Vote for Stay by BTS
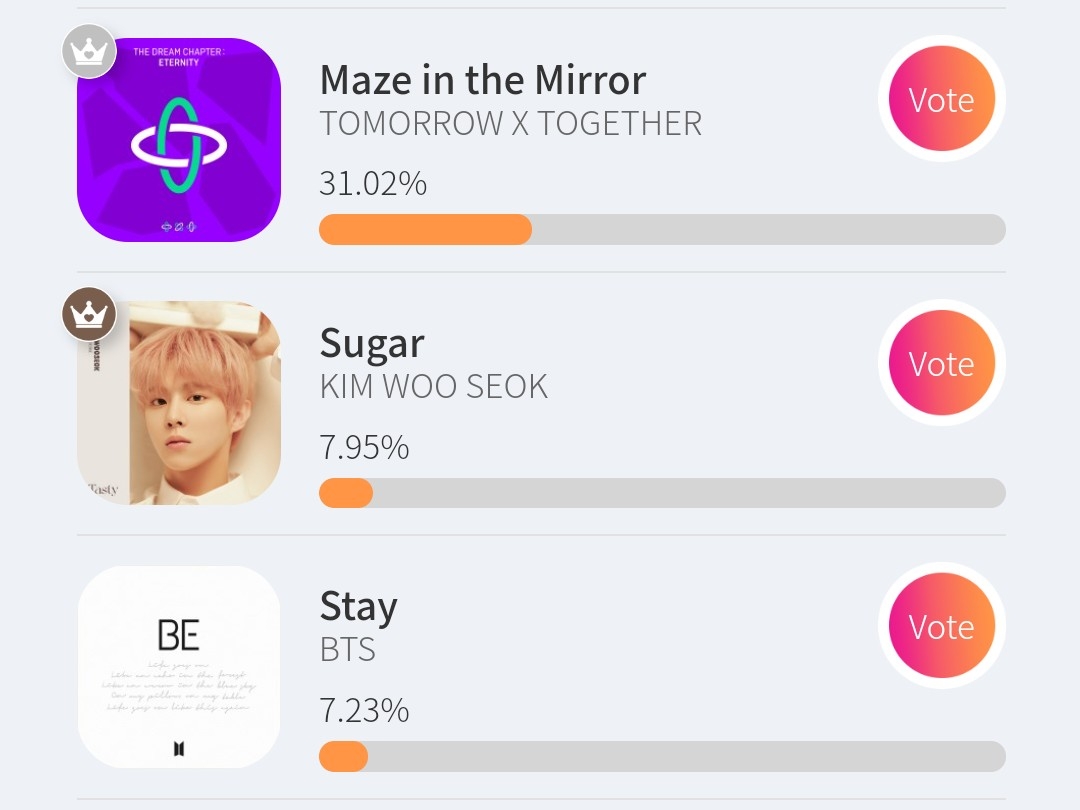This screenshot has height=810, width=1080. pos(941,626)
